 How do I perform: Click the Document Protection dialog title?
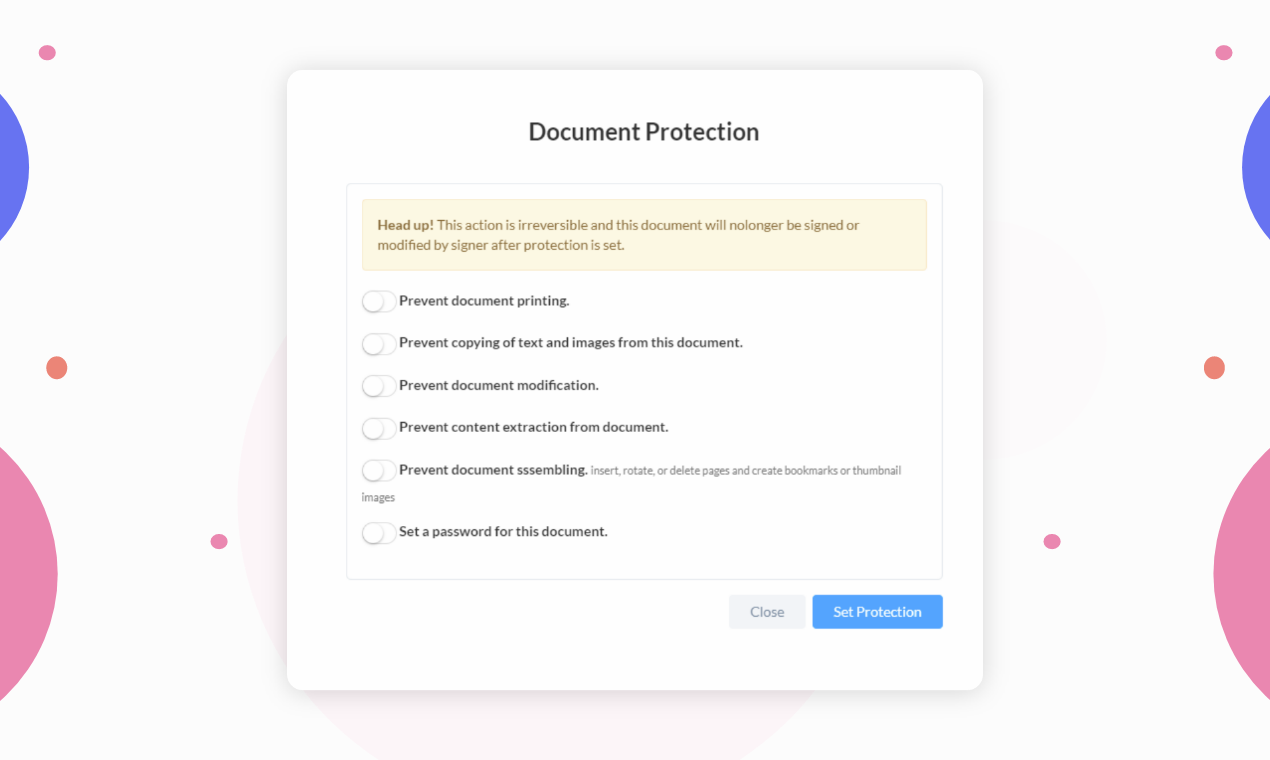coord(644,131)
